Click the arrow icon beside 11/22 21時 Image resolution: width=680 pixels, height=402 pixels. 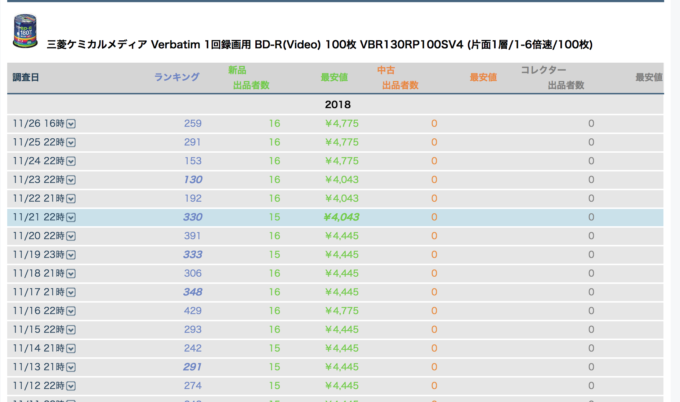coord(71,199)
